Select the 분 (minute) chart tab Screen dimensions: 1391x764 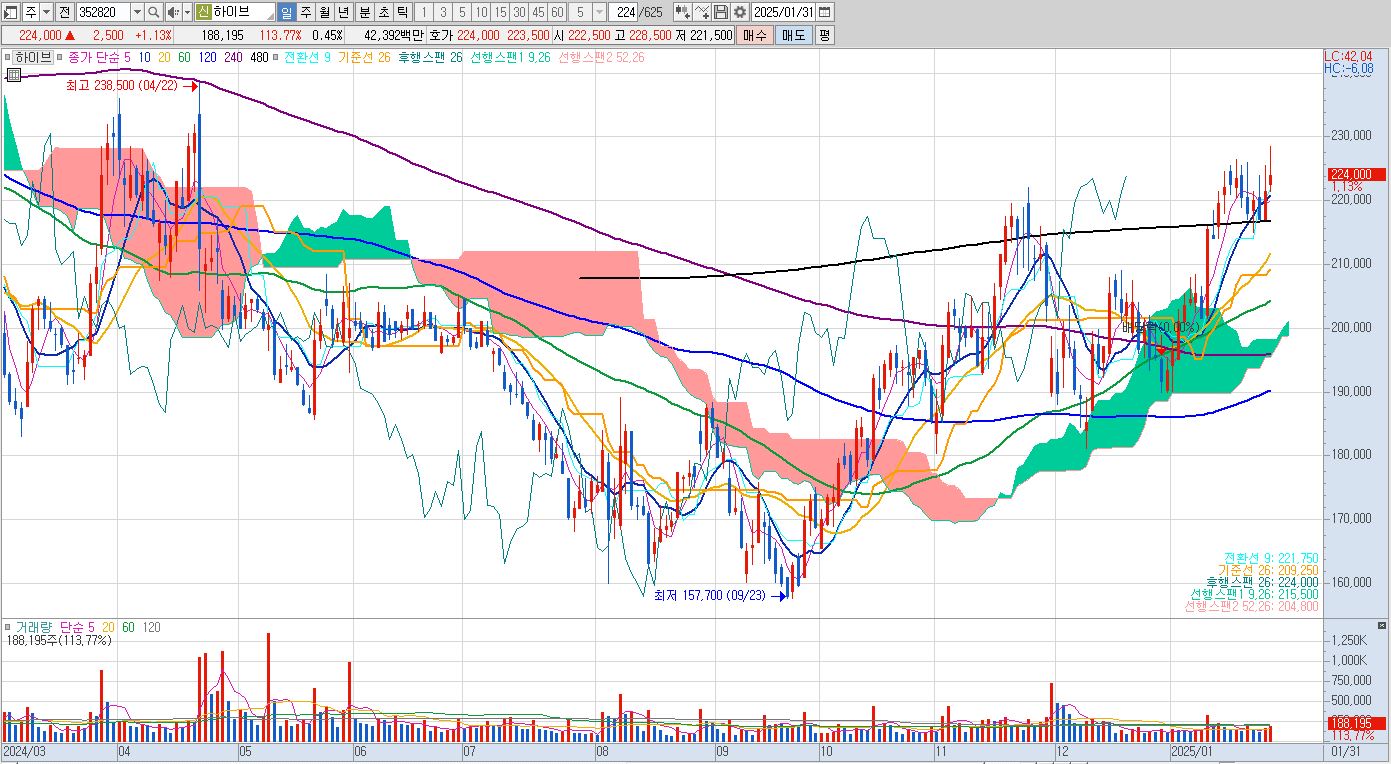(363, 12)
